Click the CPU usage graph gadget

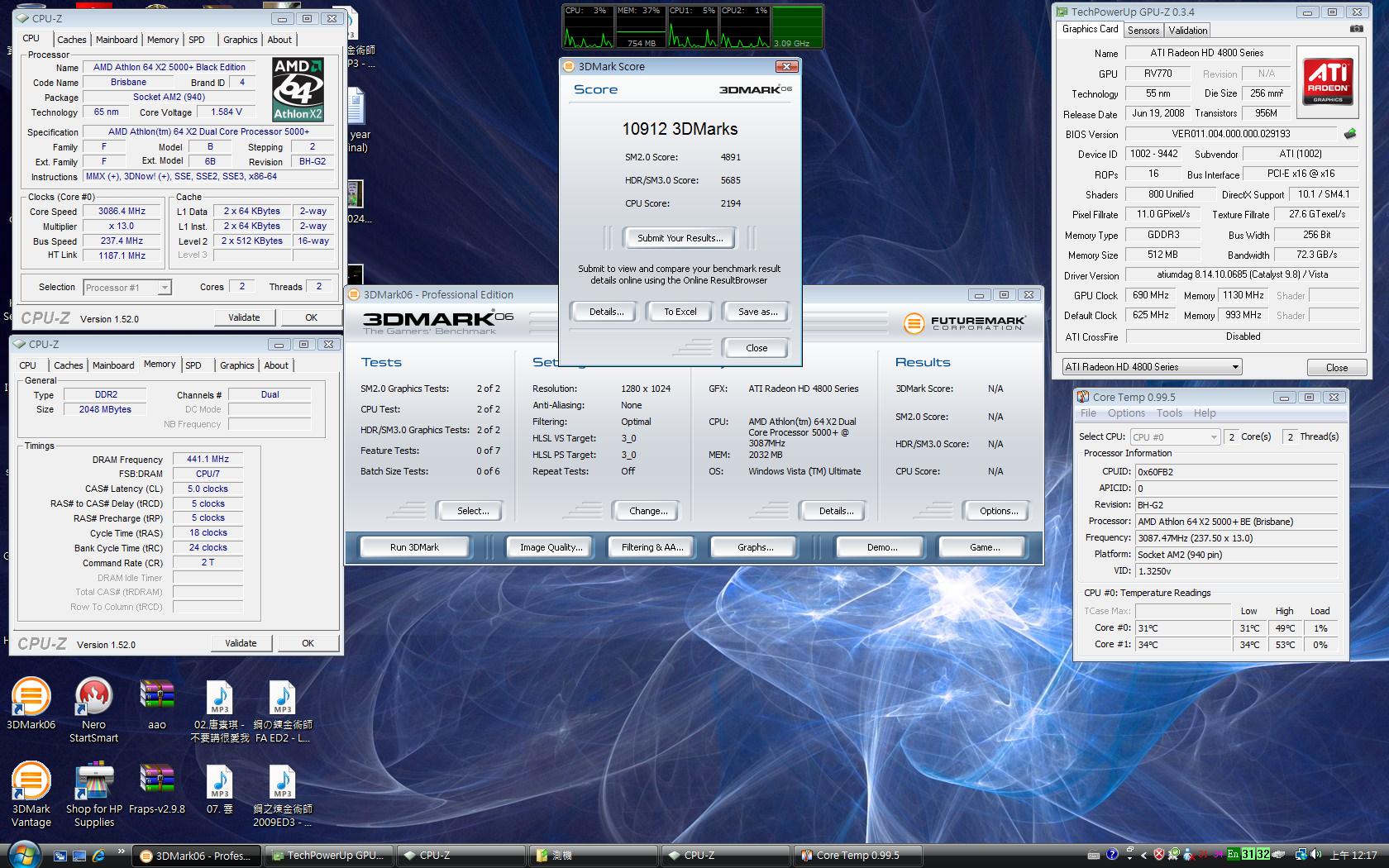tap(588, 27)
